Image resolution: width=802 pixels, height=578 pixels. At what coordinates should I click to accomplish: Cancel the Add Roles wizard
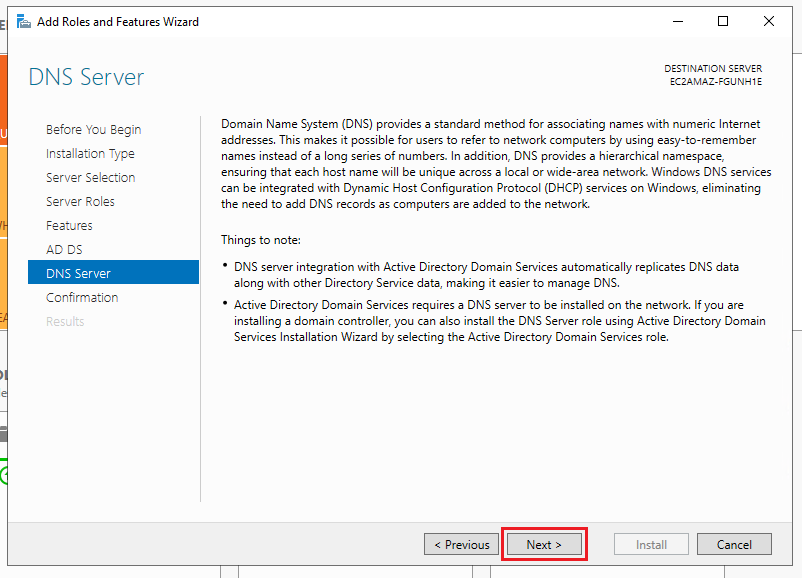pos(734,544)
